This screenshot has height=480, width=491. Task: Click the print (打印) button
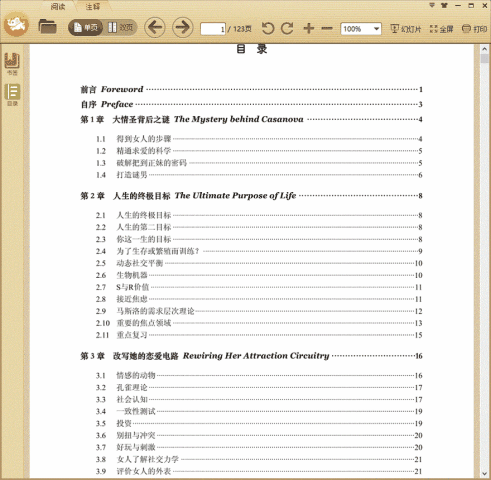474,29
